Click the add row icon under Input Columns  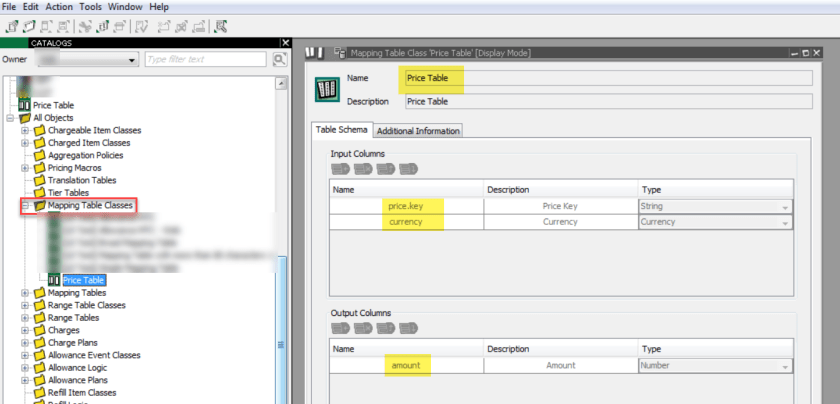340,169
